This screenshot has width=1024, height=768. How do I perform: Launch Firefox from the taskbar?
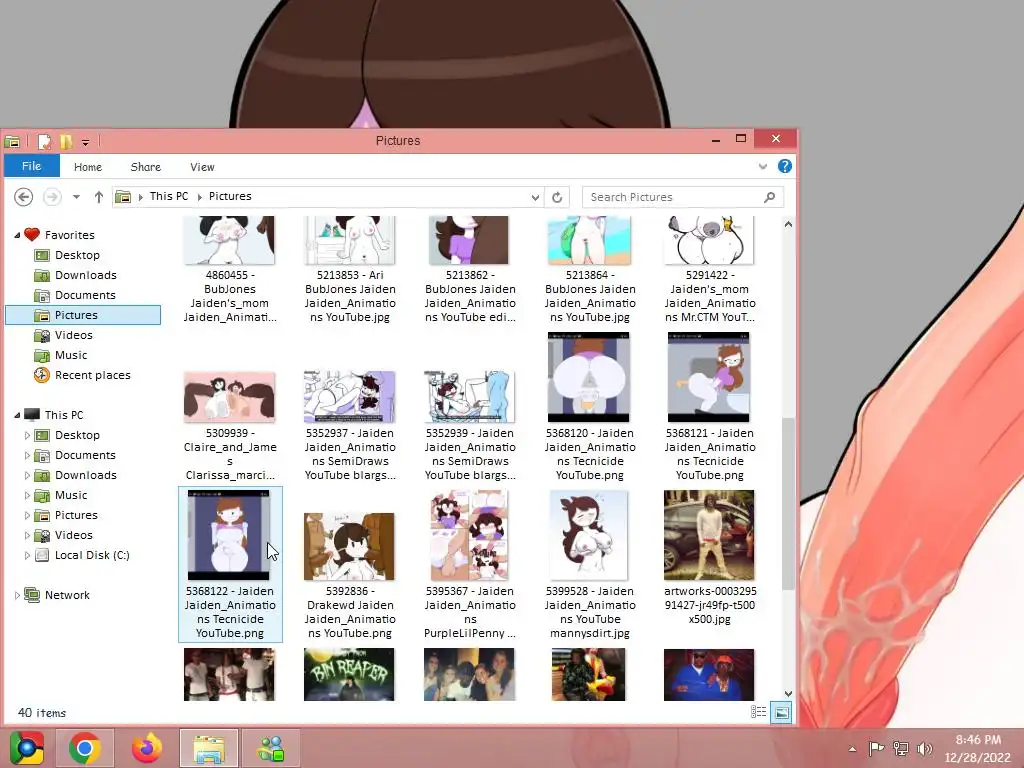tap(147, 748)
